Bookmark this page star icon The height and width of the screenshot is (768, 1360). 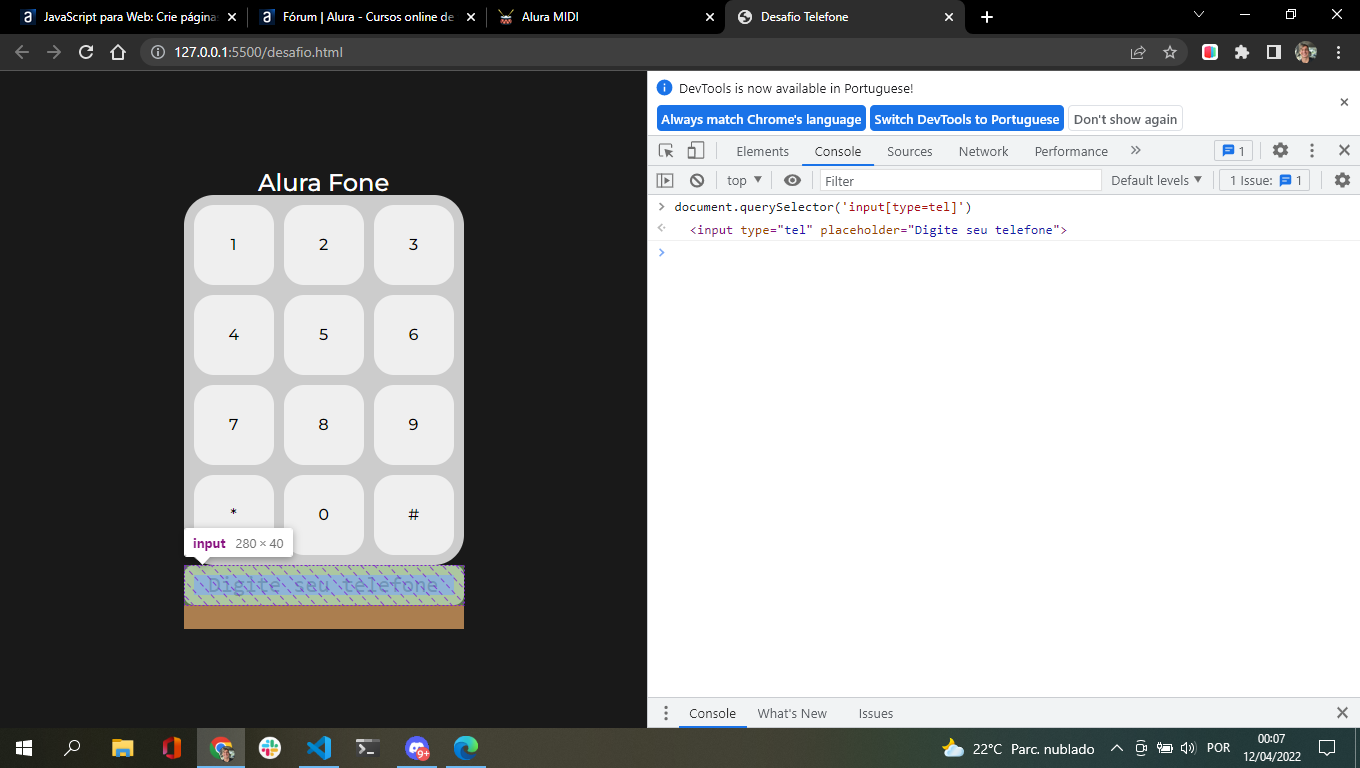point(1170,52)
